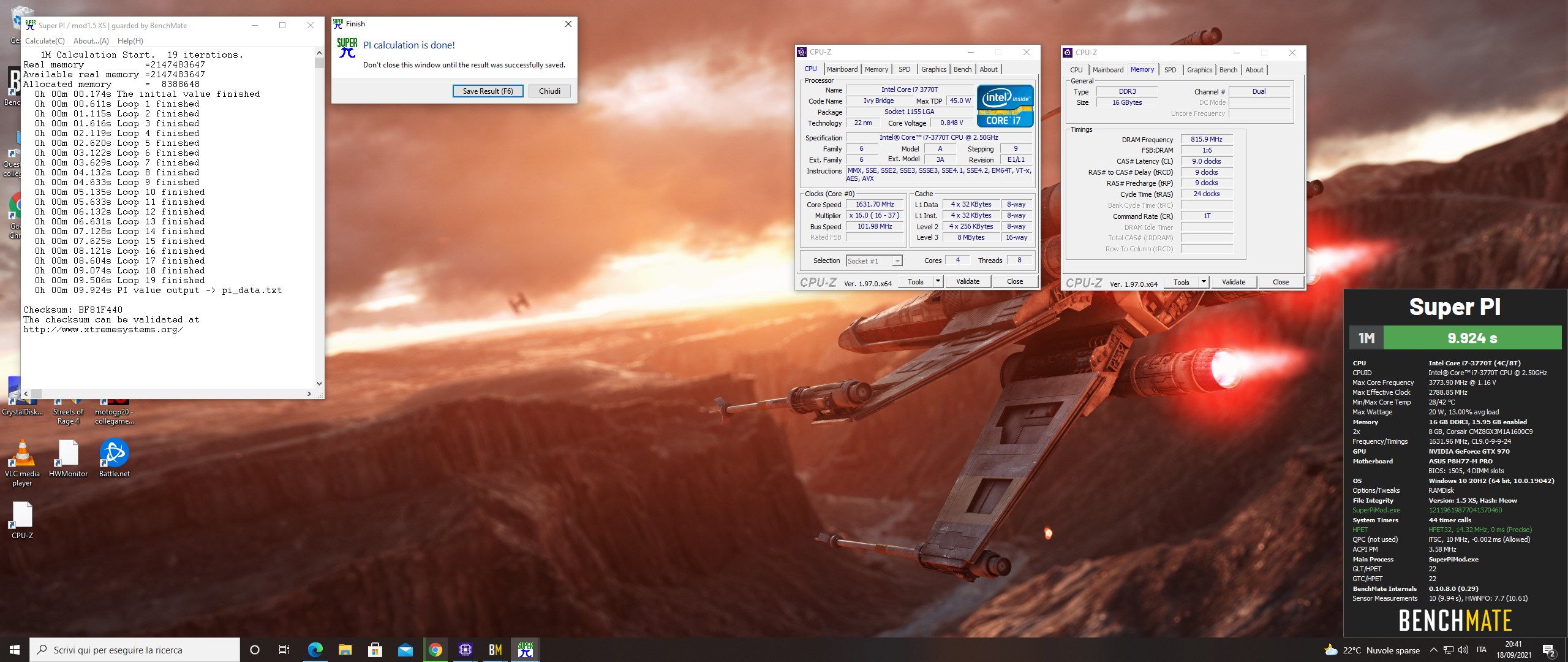Open Bench tab in CPU-Z Memory window
Viewport: 1568px width, 662px height.
tap(1229, 70)
